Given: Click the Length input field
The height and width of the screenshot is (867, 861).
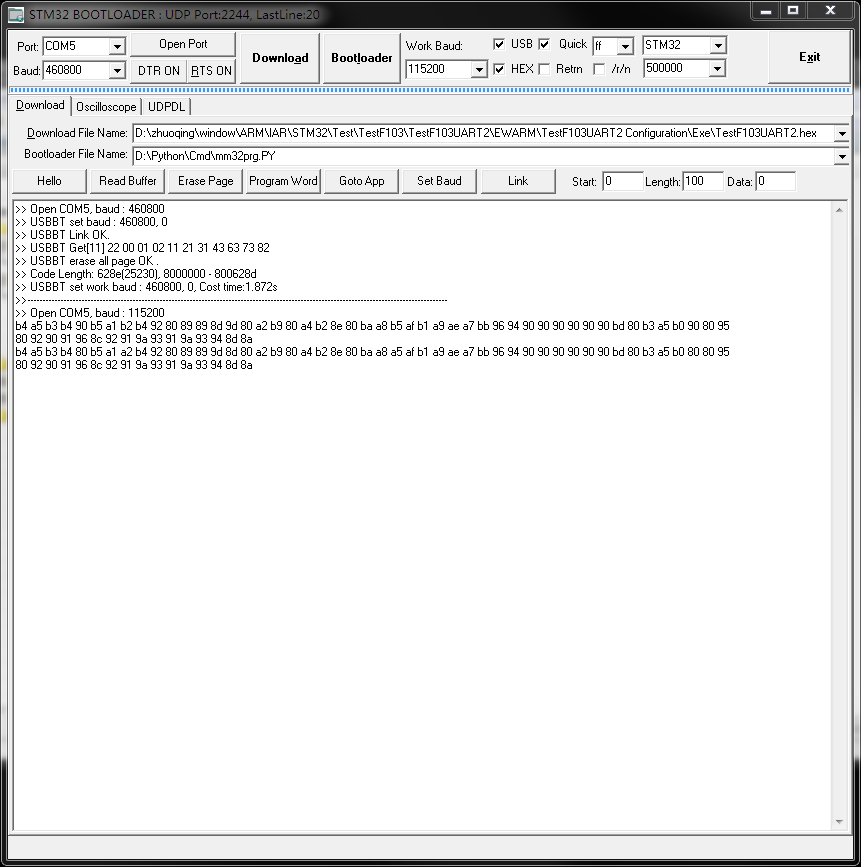Looking at the screenshot, I should 703,181.
